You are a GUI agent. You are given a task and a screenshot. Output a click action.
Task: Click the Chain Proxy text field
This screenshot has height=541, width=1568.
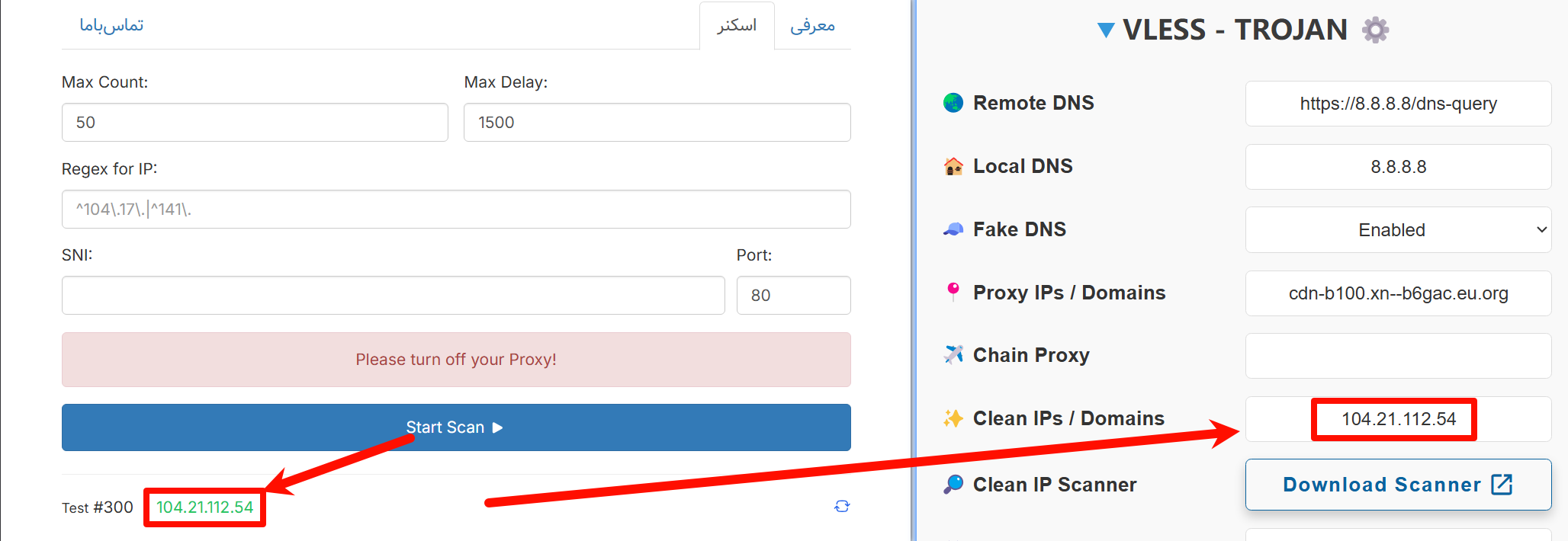point(1398,356)
